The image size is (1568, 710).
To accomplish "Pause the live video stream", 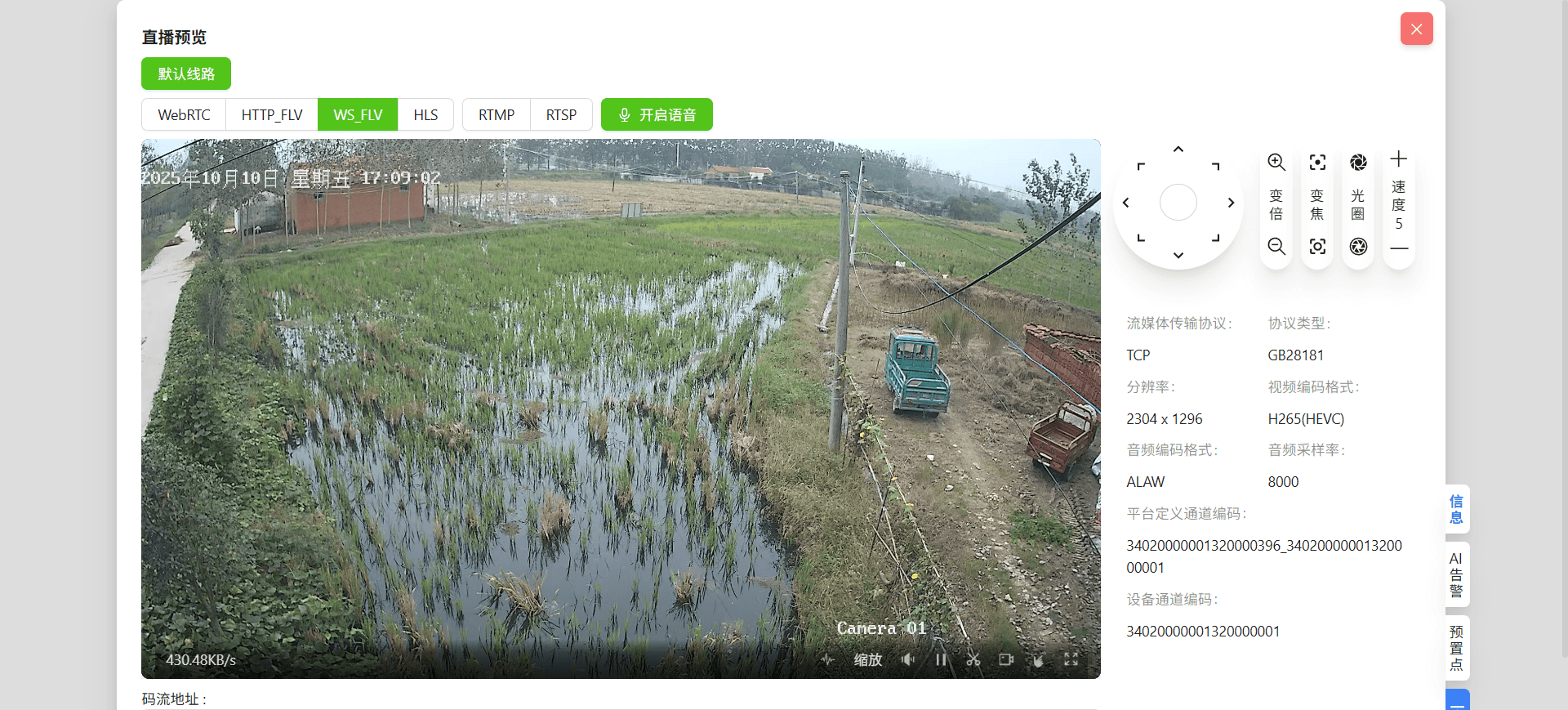I will [x=941, y=659].
